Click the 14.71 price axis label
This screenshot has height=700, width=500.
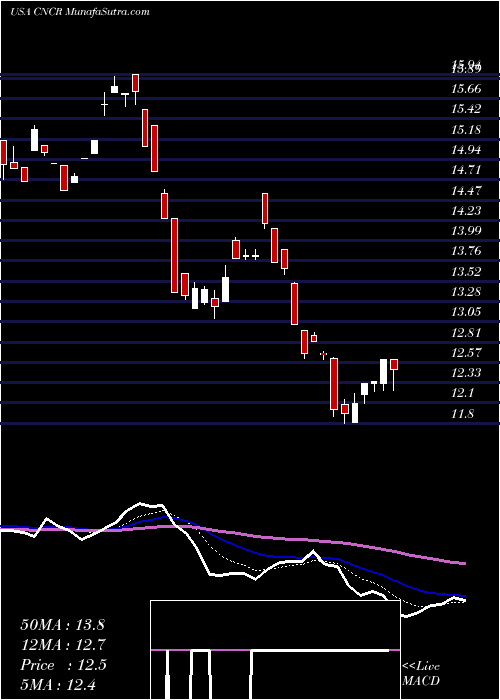point(466,170)
